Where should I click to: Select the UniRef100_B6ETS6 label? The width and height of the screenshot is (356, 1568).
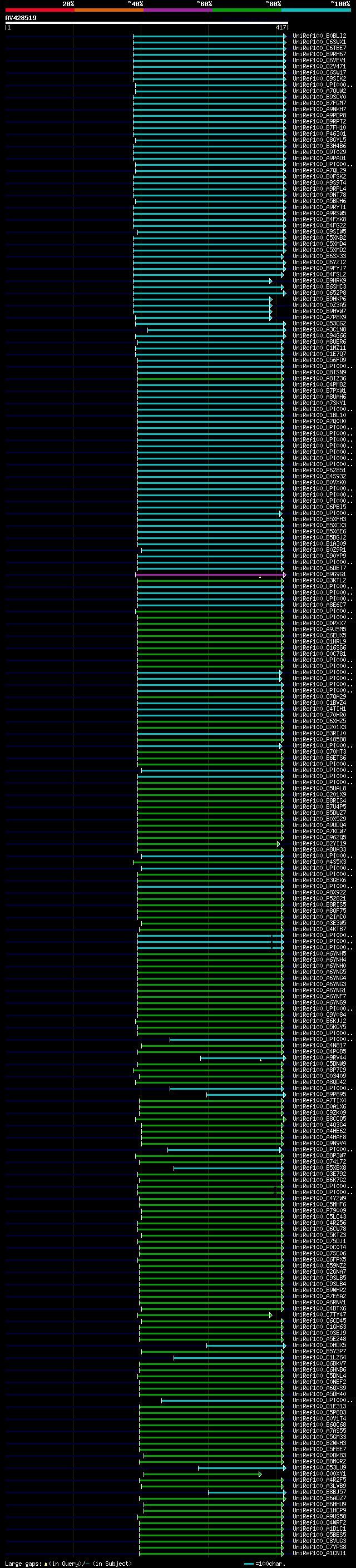tap(319, 759)
